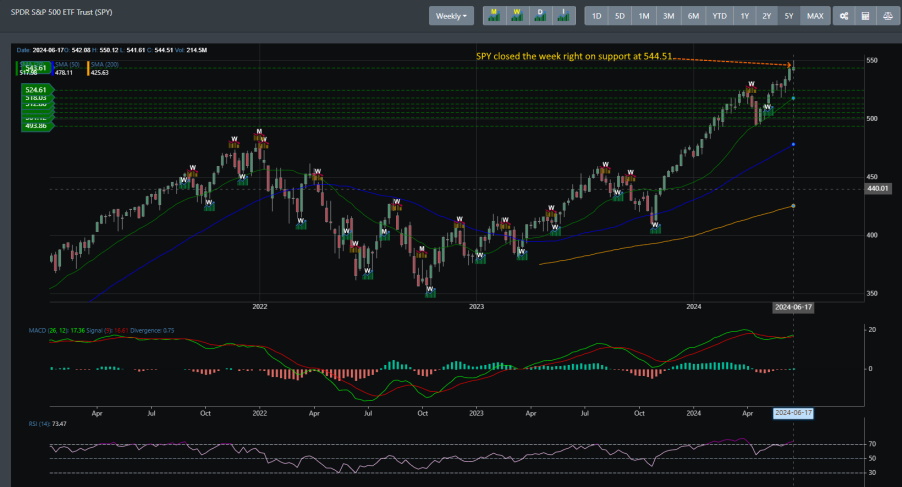Open the Weekly timeframe dropdown
Viewport: 902px width, 487px height.
(x=451, y=16)
